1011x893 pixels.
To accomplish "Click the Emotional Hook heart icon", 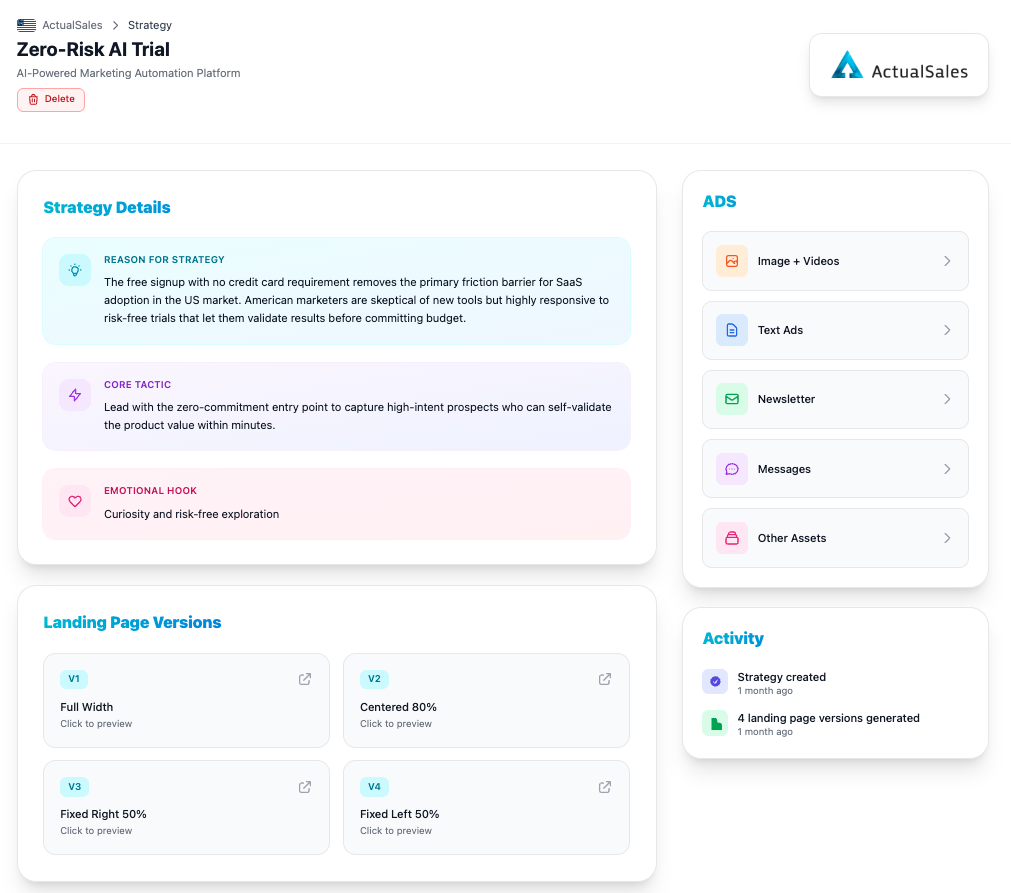I will [75, 501].
